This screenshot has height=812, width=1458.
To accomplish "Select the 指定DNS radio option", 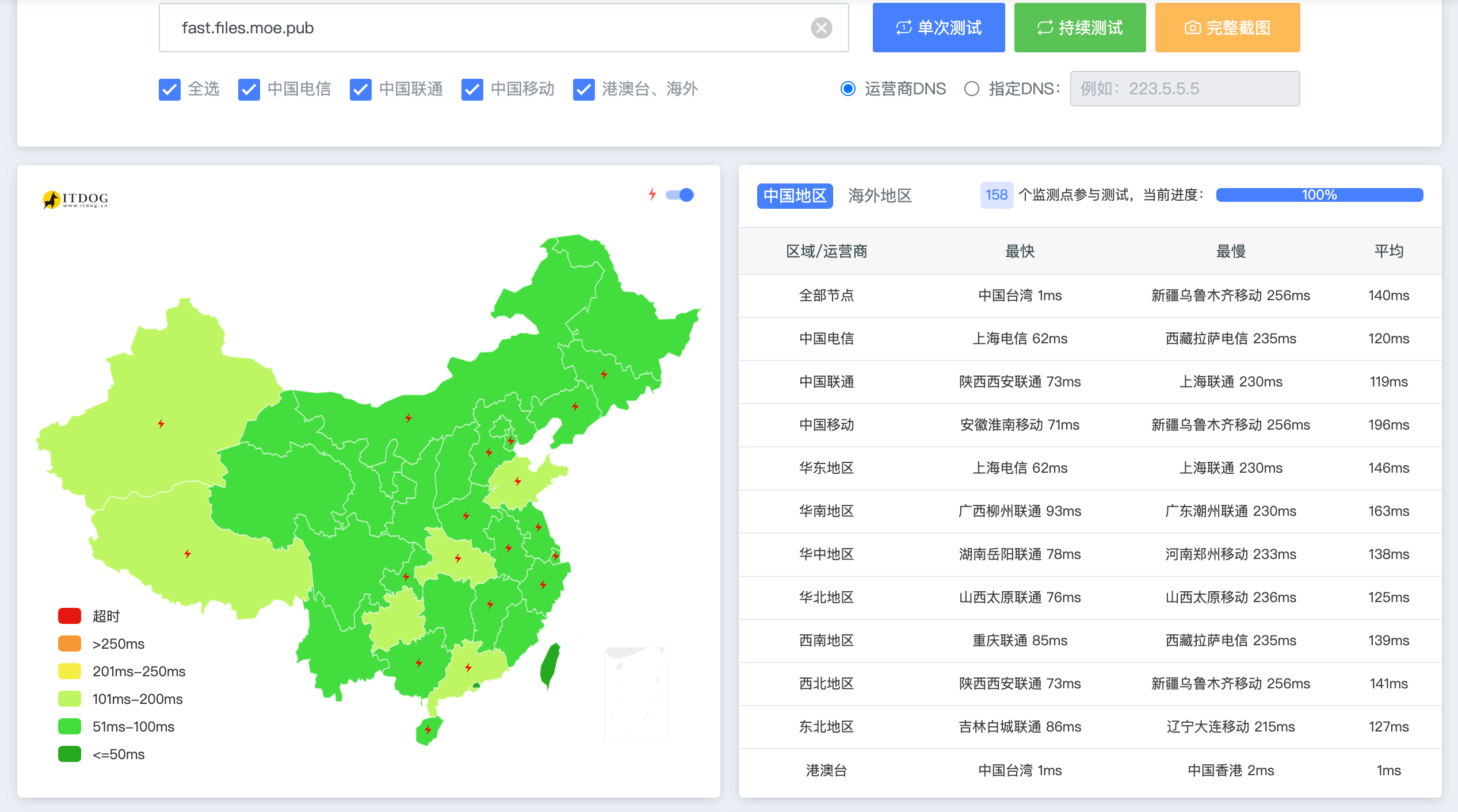I will pyautogui.click(x=972, y=89).
